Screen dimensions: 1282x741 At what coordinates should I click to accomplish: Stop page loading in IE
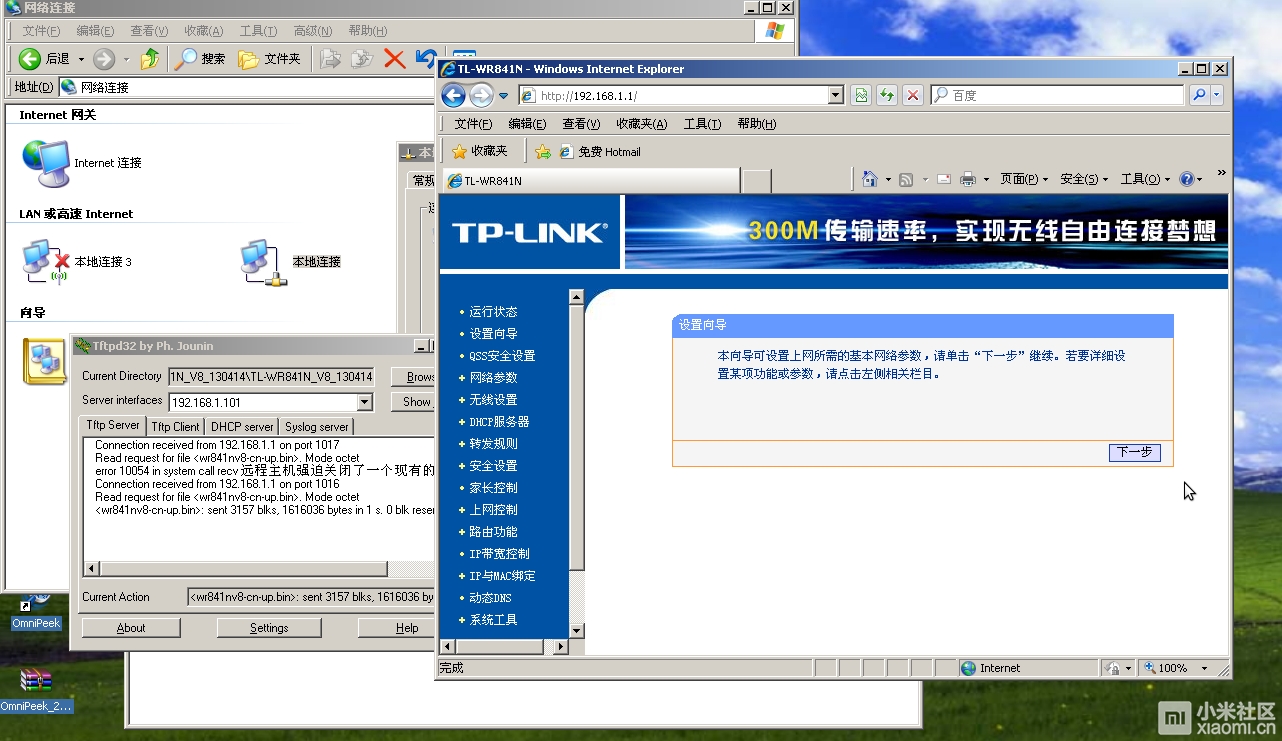[x=912, y=95]
